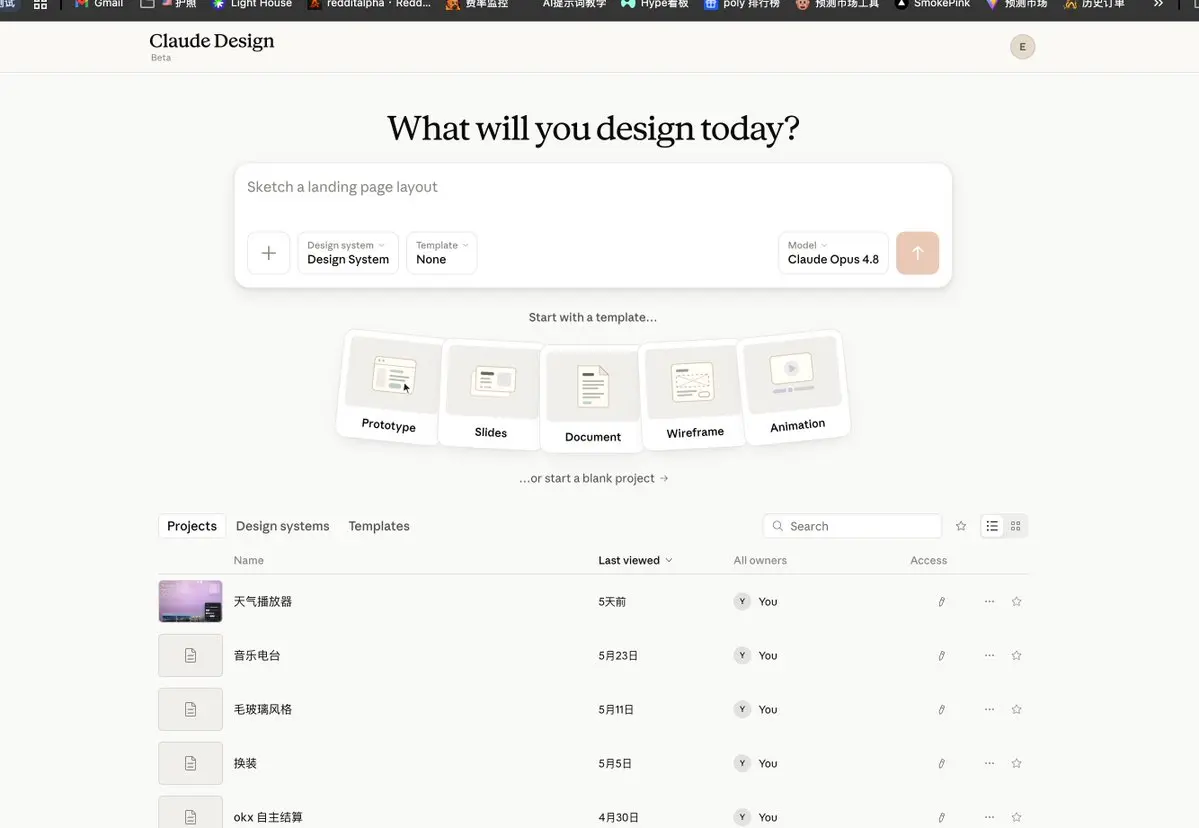Choose the Document template card
Screen dimensions: 1199x828
593,398
